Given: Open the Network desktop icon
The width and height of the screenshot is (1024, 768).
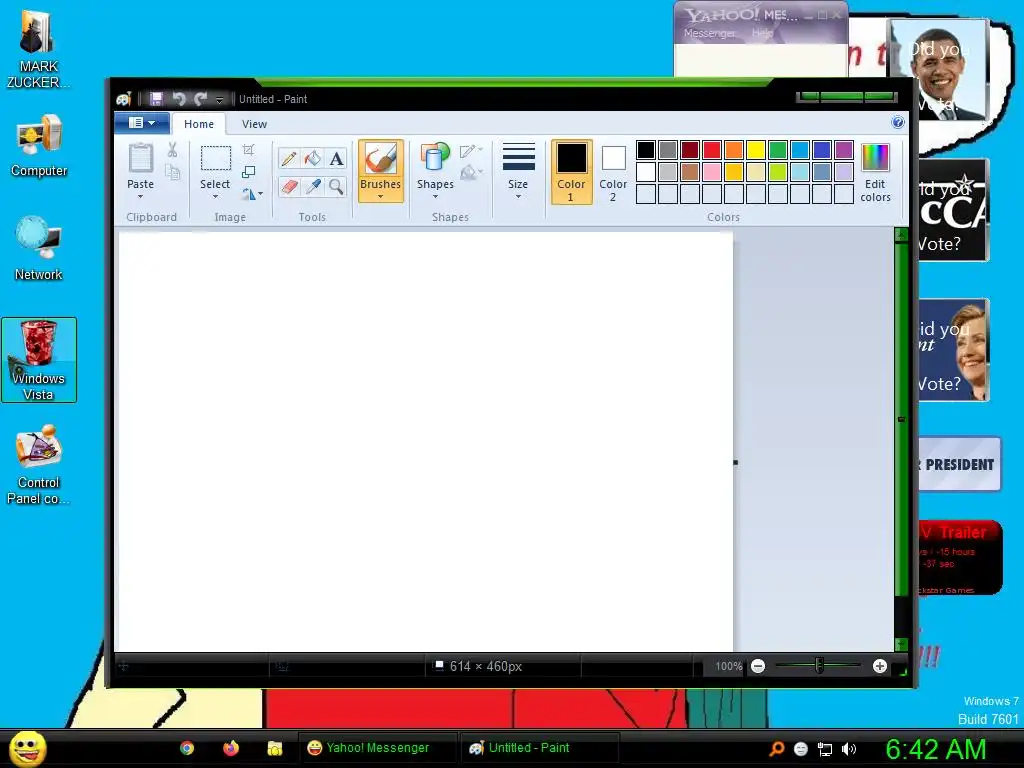Looking at the screenshot, I should coord(39,248).
